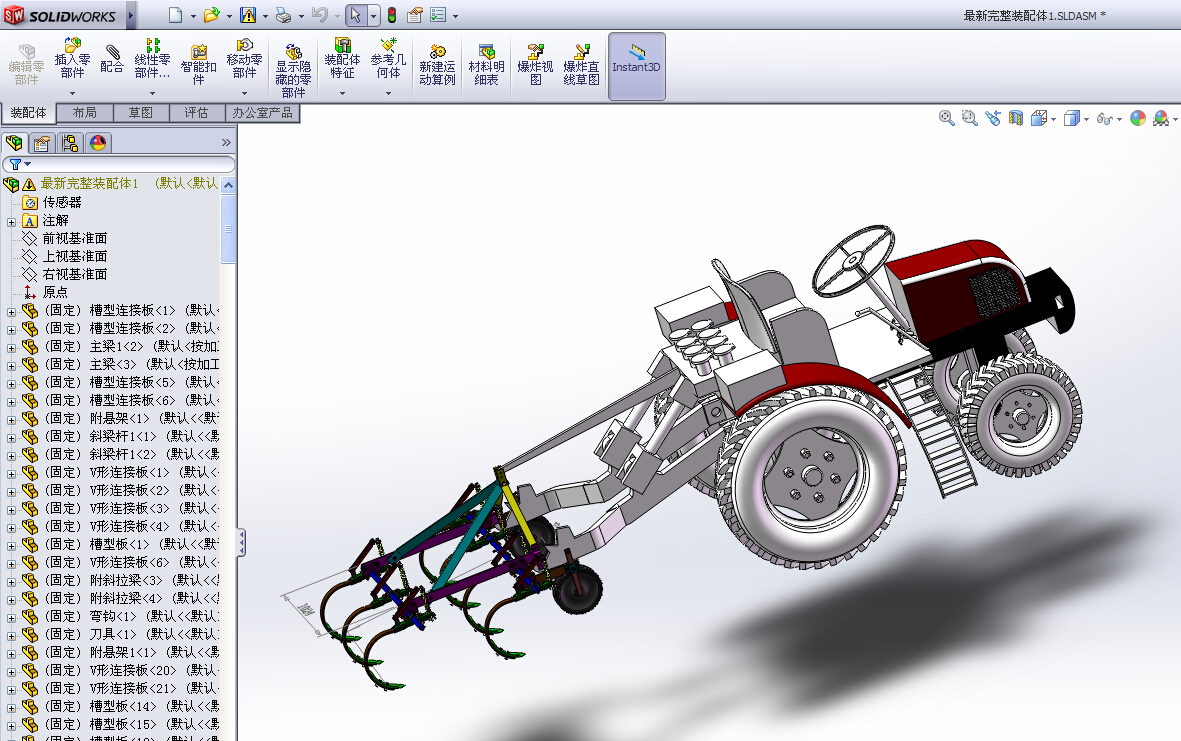
Task: Click the 配合 (Mate) tool
Action: point(111,59)
